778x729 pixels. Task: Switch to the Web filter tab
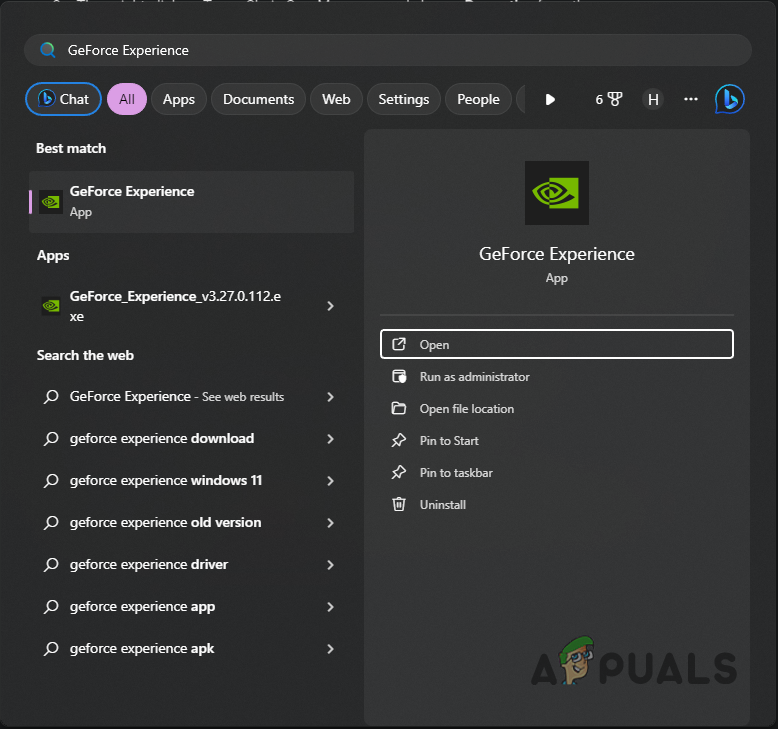336,99
